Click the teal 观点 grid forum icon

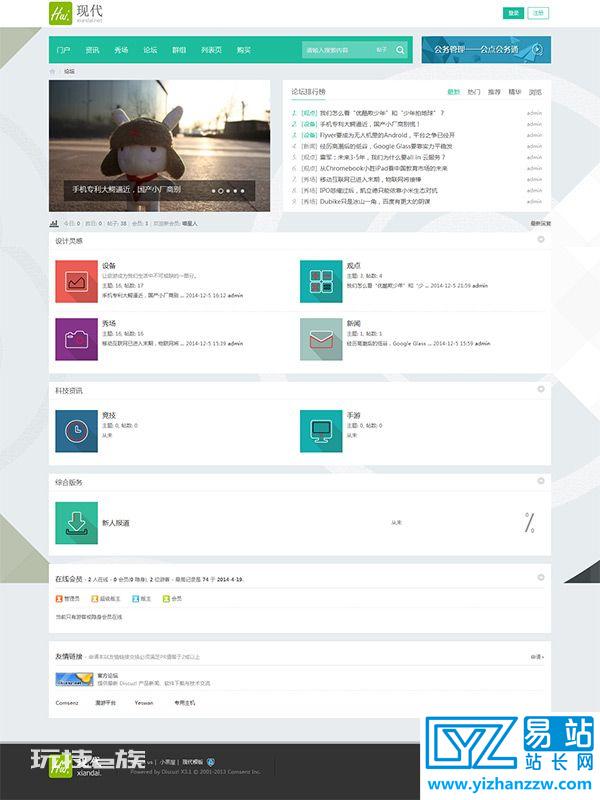(x=321, y=282)
